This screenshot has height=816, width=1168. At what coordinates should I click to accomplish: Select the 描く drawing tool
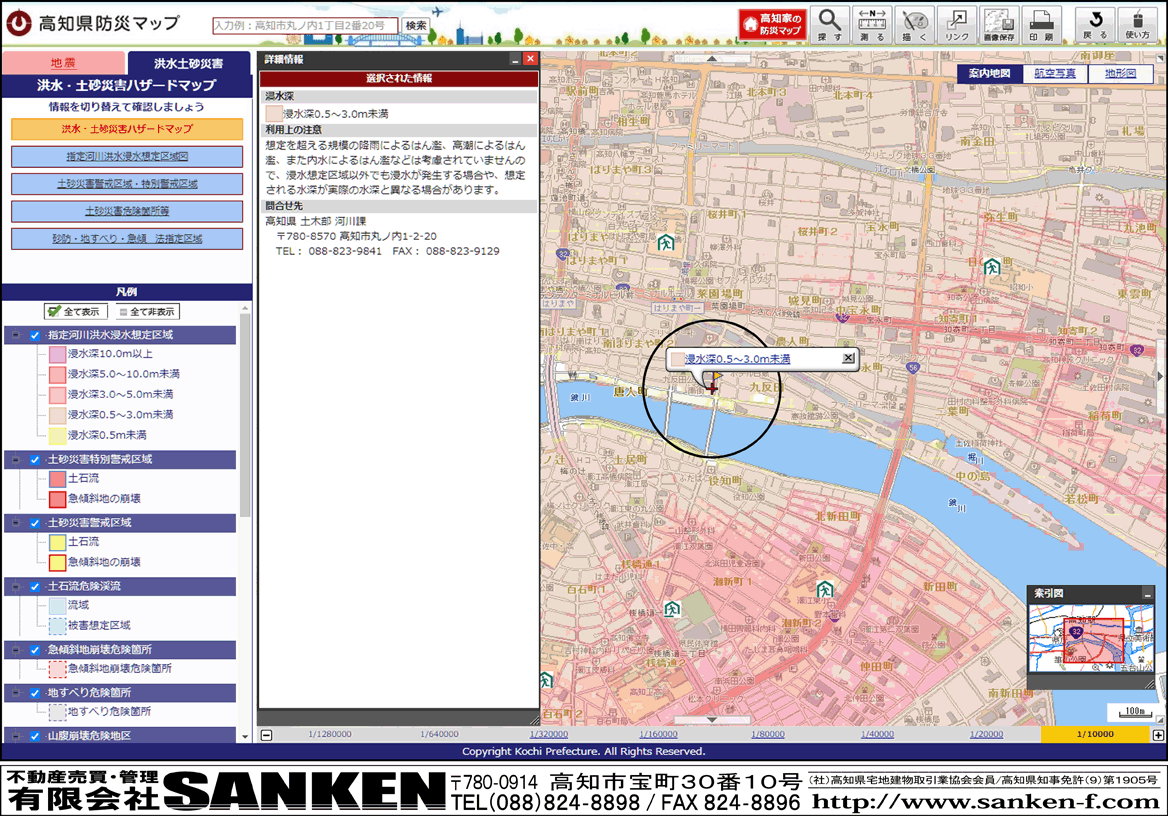914,25
